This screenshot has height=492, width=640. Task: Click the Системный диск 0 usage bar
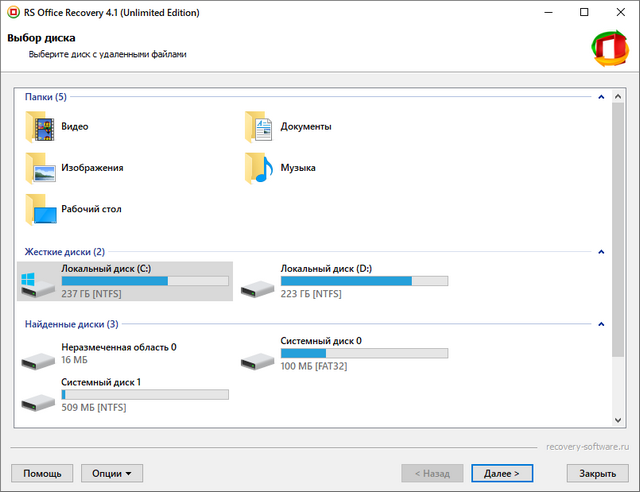click(x=364, y=353)
